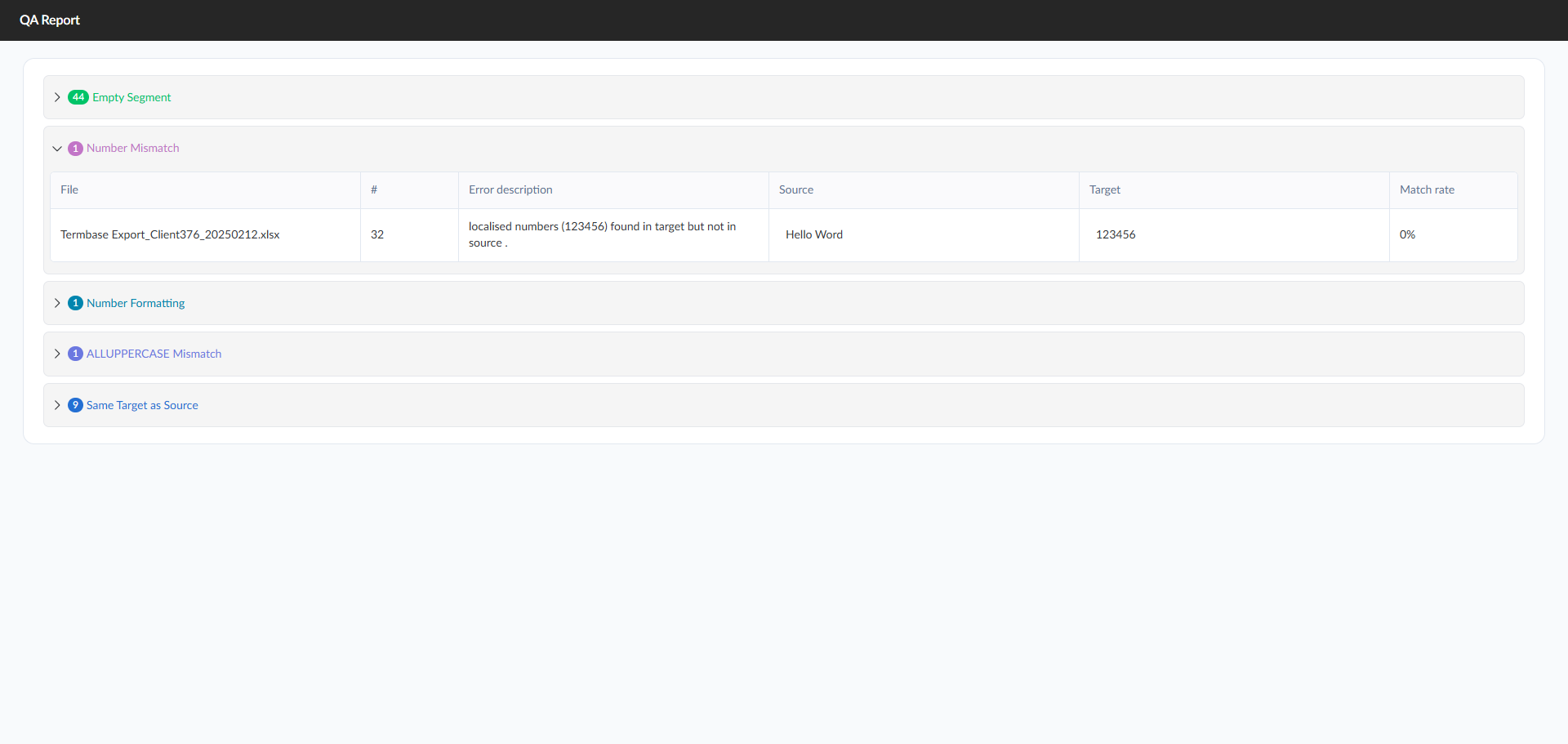Open the ALLUPPERCASE Mismatch label
The width and height of the screenshot is (1568, 744).
coord(154,354)
